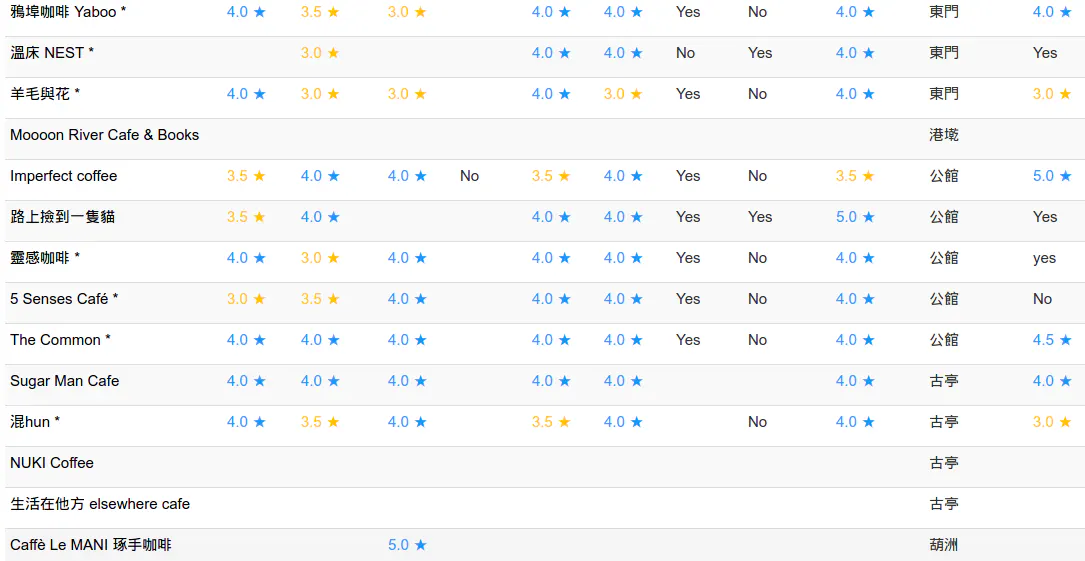This screenshot has height=561, width=1085.
Task: Click the 5.0 star rating for Caffè Le MANI
Action: coord(407,544)
